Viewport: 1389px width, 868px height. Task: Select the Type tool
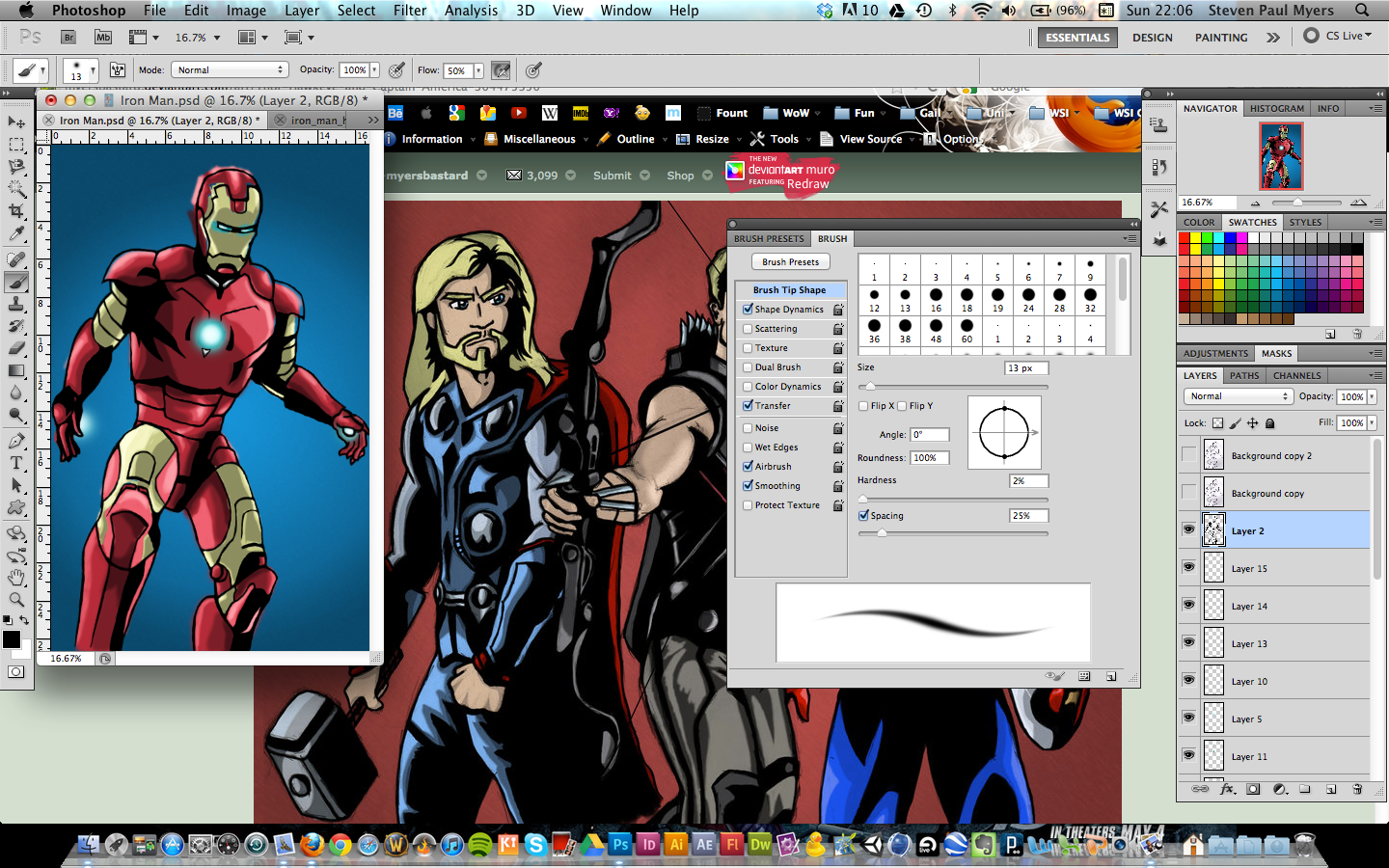pyautogui.click(x=16, y=463)
